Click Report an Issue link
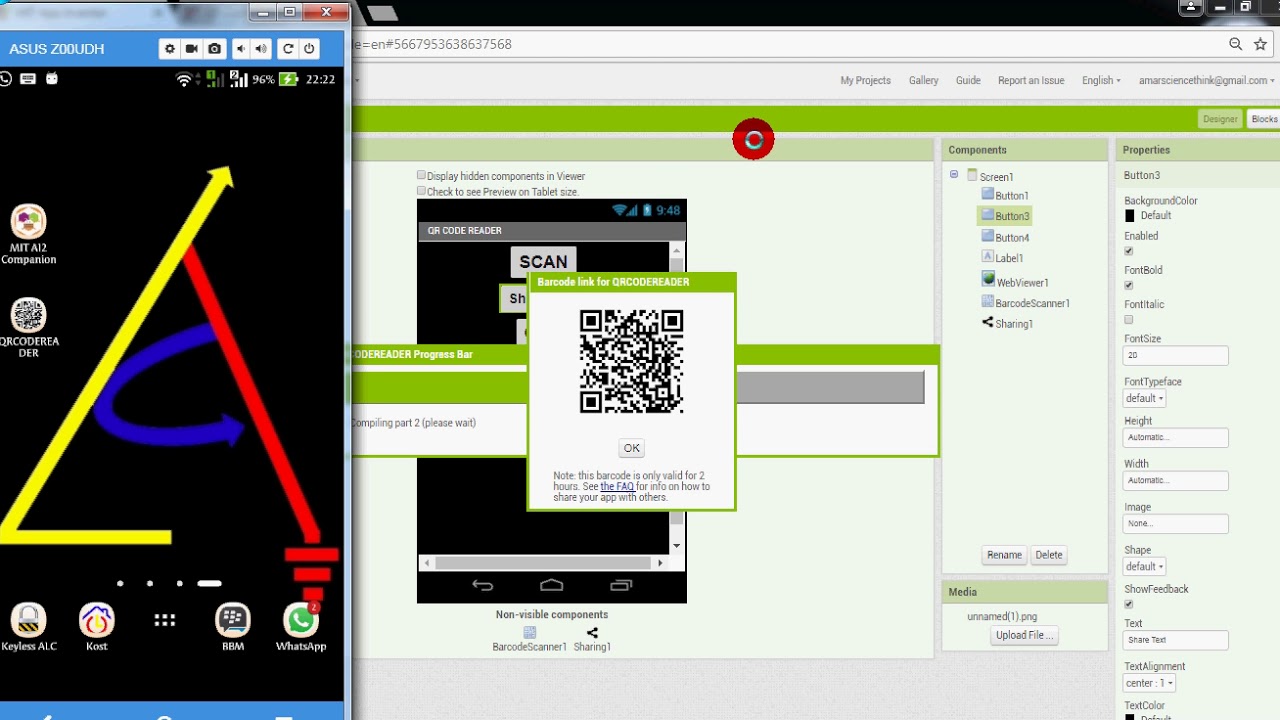The height and width of the screenshot is (720, 1280). pos(1031,80)
